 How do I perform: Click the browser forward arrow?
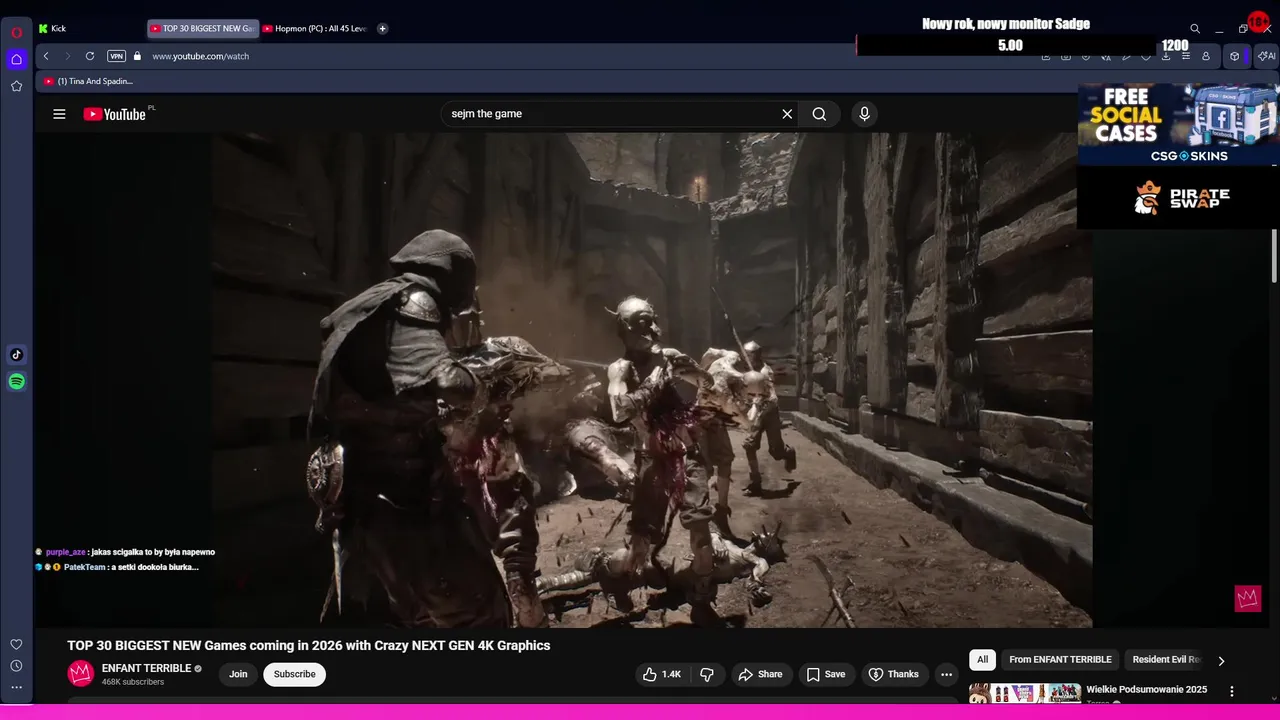[68, 56]
